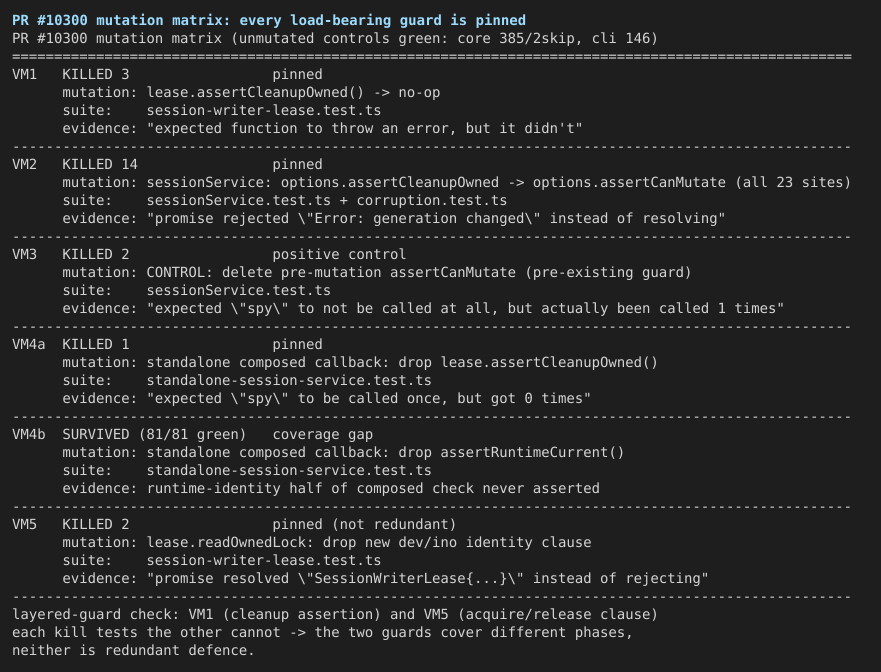Click the 'positive control' label
The height and width of the screenshot is (672, 881).
[x=339, y=254]
